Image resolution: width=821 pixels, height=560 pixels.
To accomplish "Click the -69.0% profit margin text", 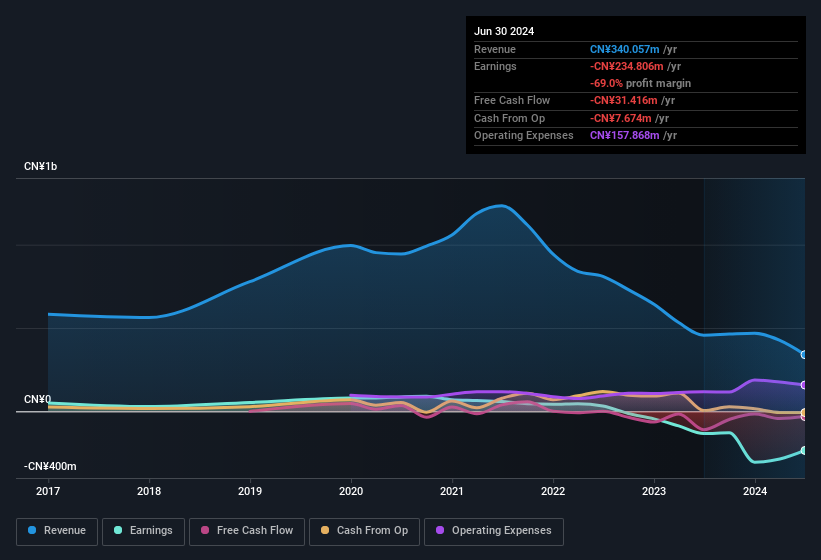I will point(640,84).
